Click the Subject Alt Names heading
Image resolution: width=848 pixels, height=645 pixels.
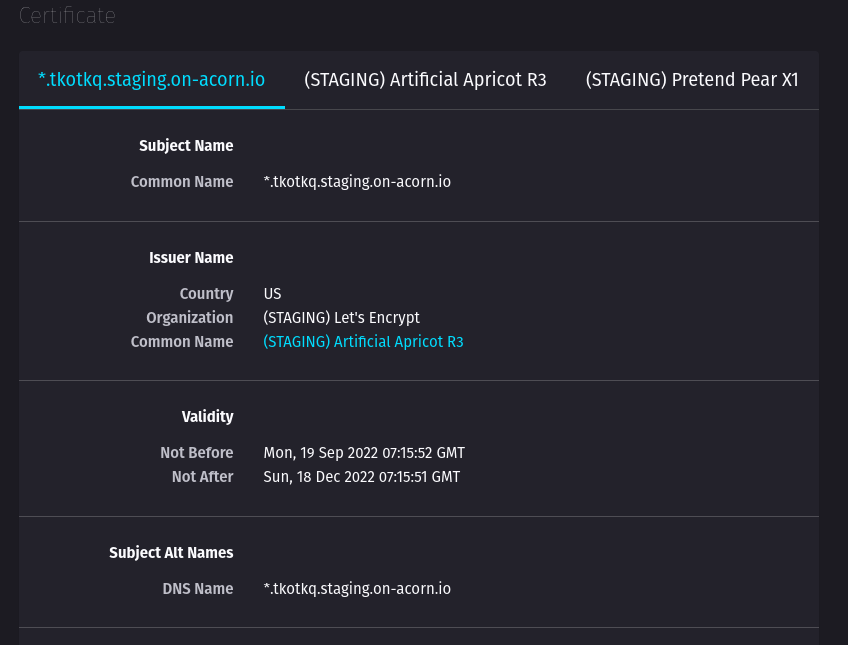click(x=171, y=553)
